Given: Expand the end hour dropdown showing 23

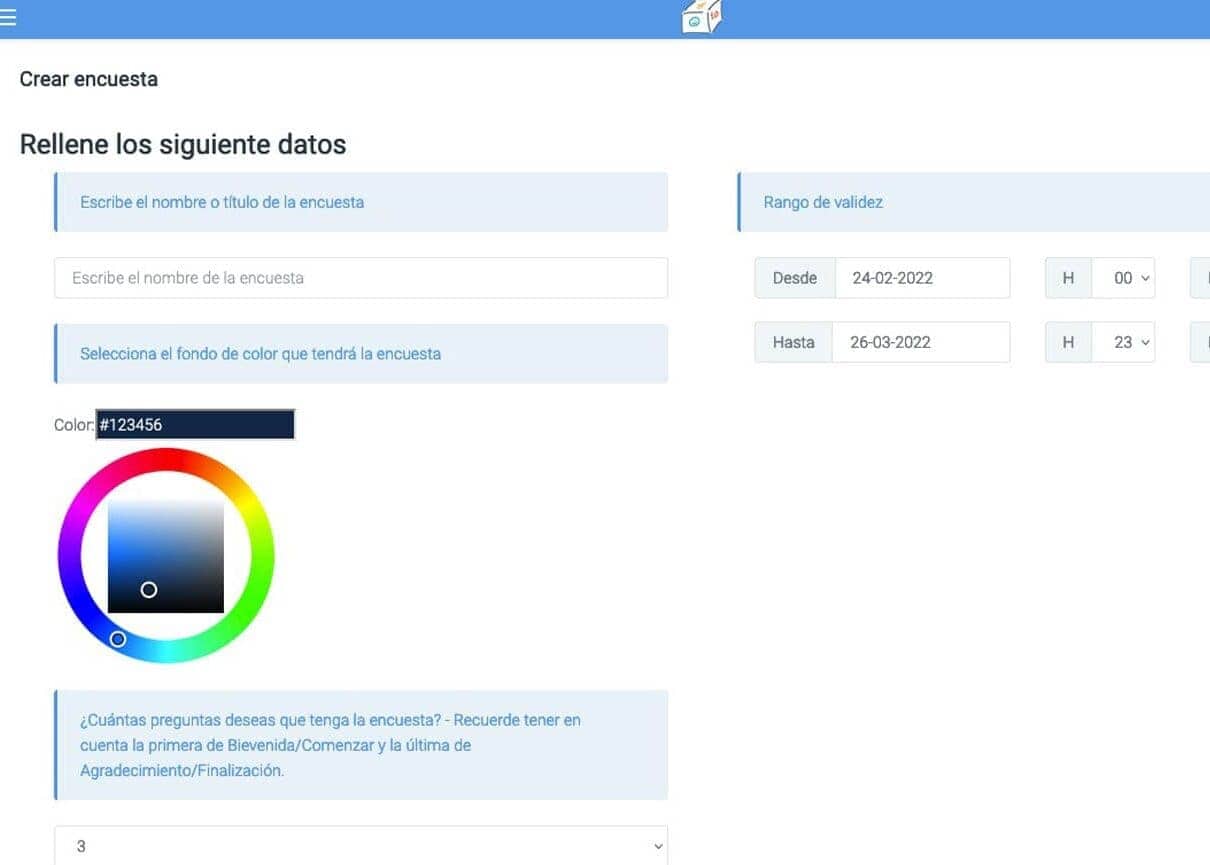Looking at the screenshot, I should [x=1124, y=342].
